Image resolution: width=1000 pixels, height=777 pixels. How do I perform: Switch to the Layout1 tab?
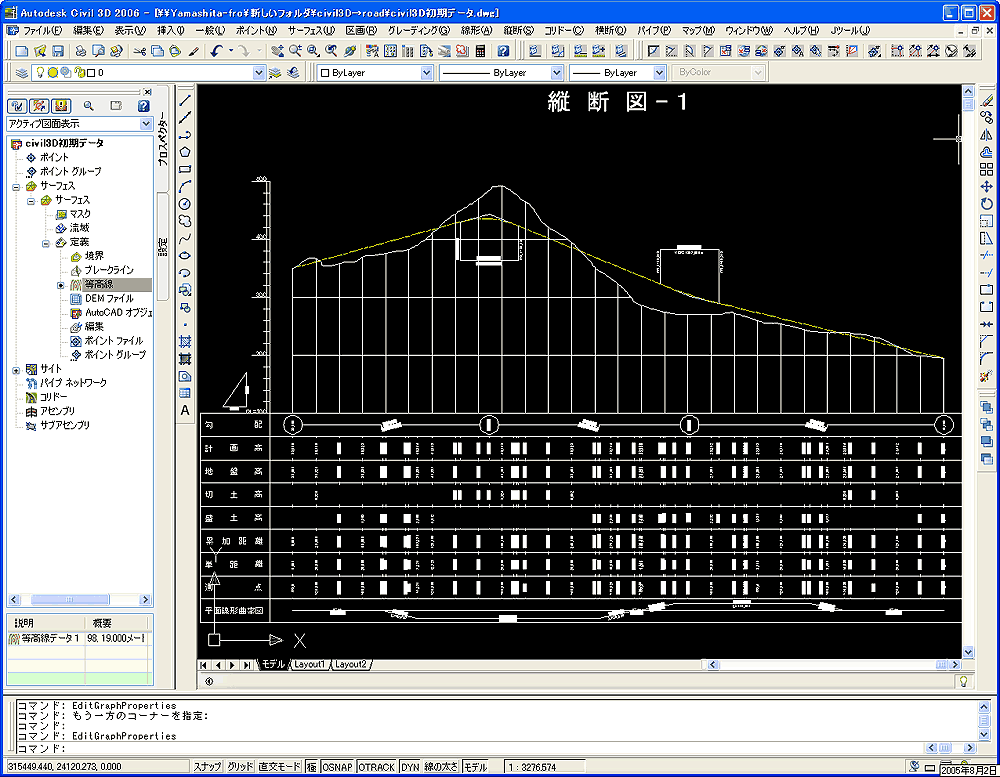point(309,664)
